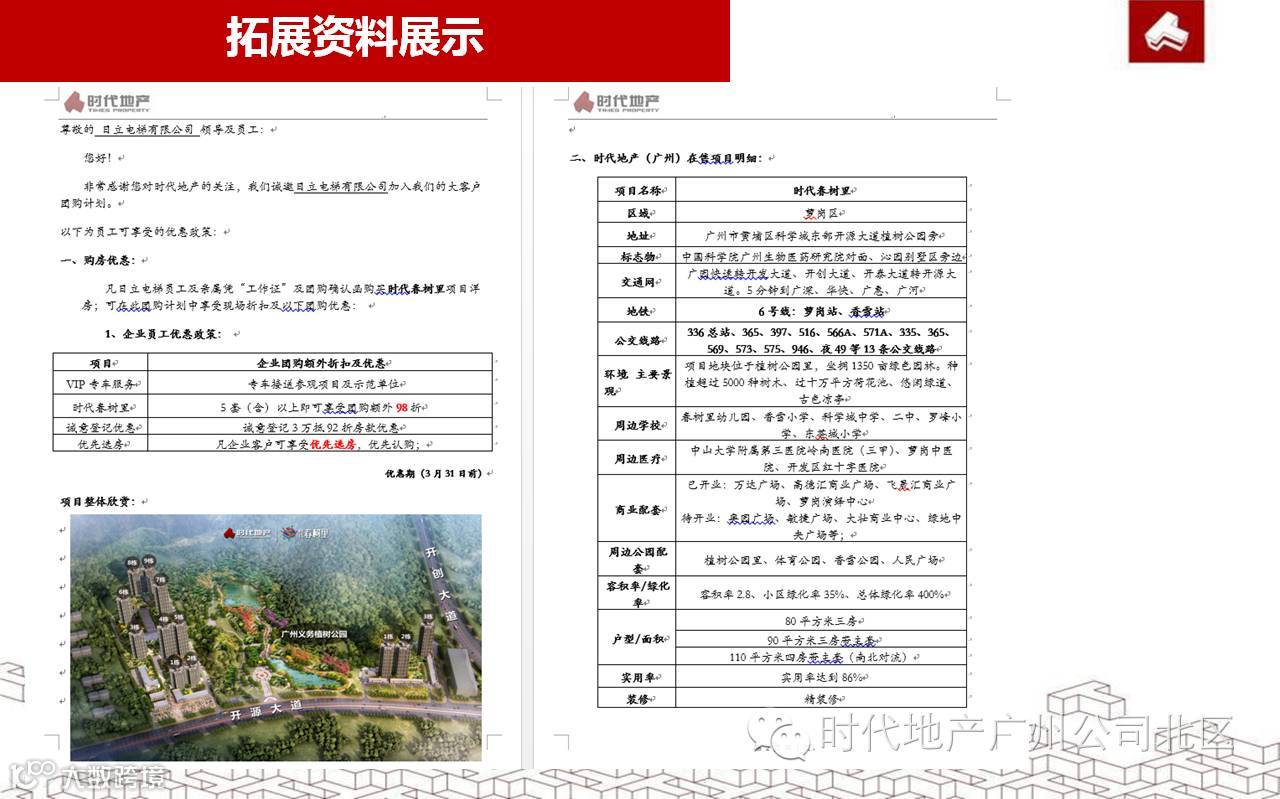Click the cell '专车接送参观项目及示范单位'
The height and width of the screenshot is (799, 1280).
(x=320, y=383)
